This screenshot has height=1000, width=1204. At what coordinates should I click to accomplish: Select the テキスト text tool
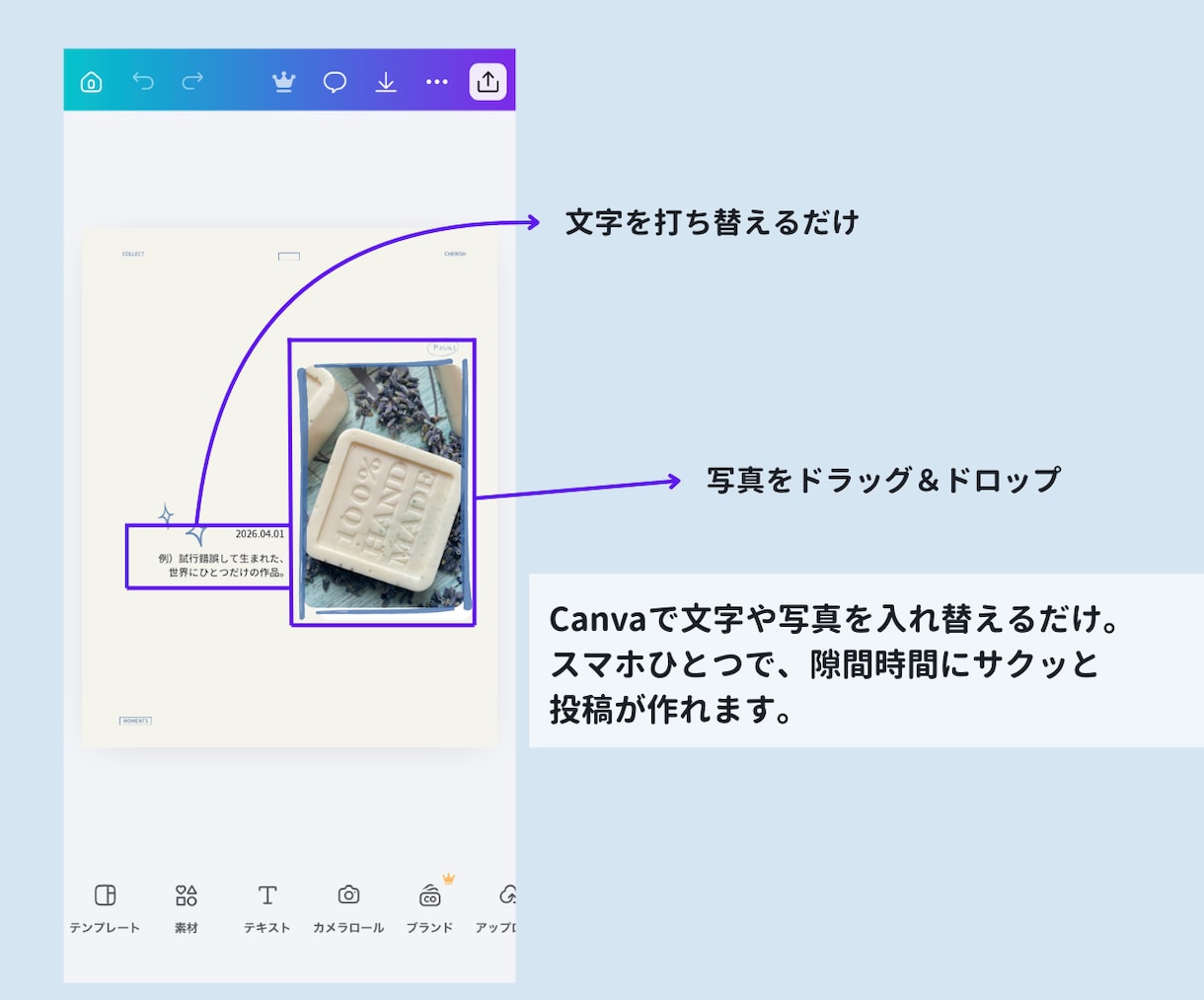click(x=267, y=908)
